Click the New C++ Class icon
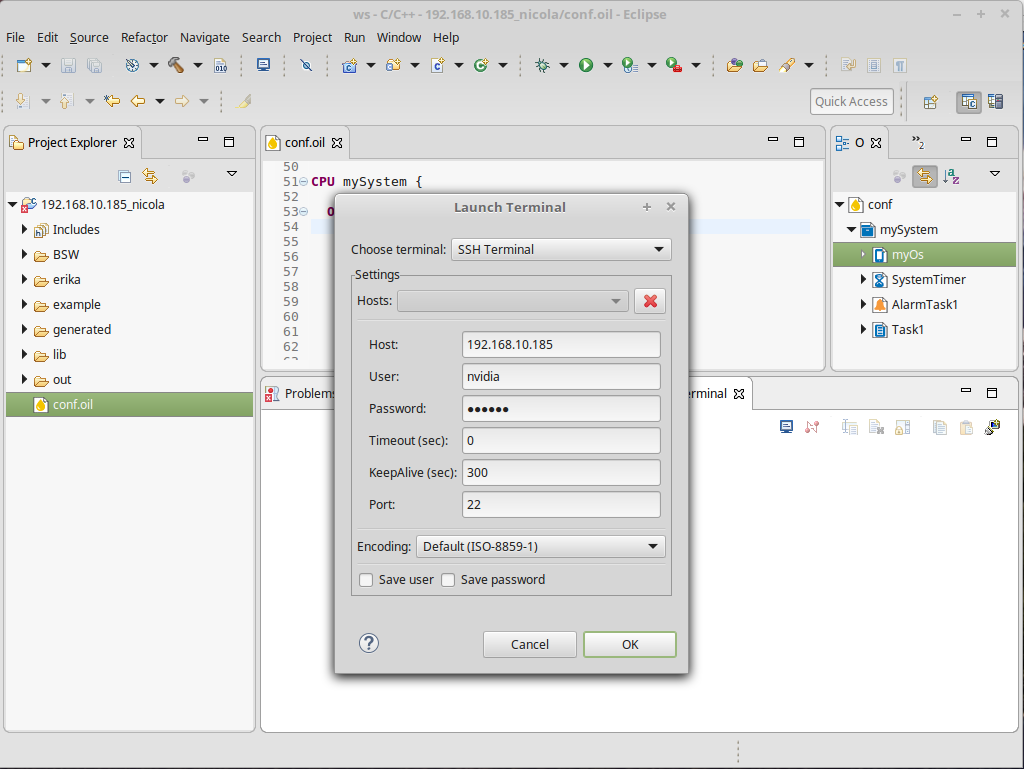 click(481, 65)
